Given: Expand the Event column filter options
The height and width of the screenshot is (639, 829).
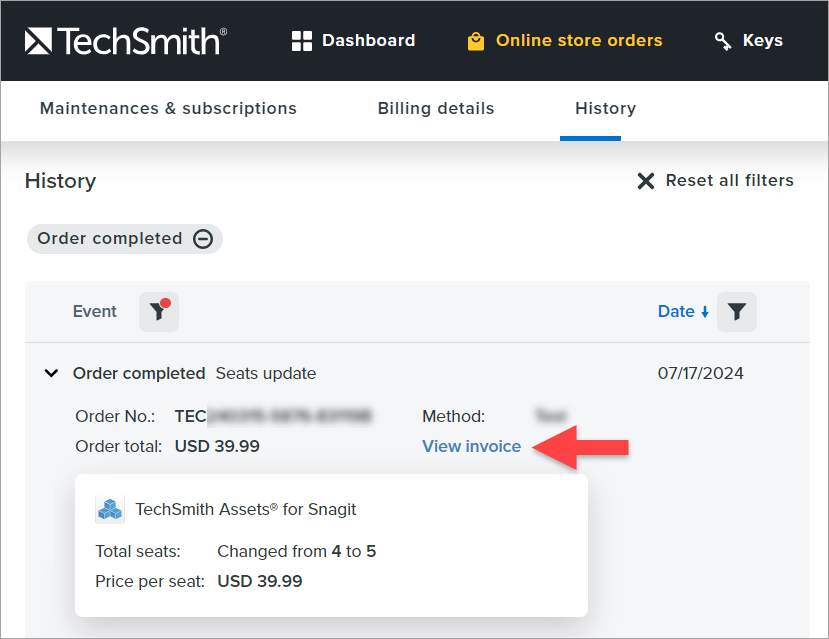Looking at the screenshot, I should [x=158, y=311].
